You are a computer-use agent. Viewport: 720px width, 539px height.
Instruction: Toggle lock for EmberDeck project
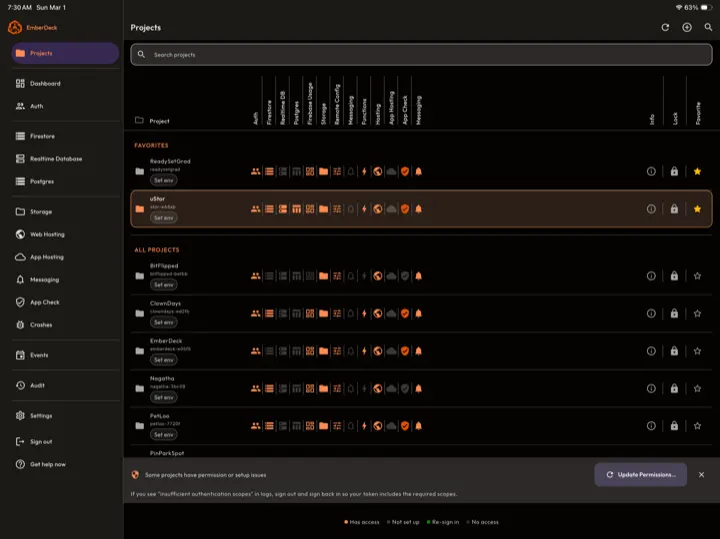(x=674, y=351)
